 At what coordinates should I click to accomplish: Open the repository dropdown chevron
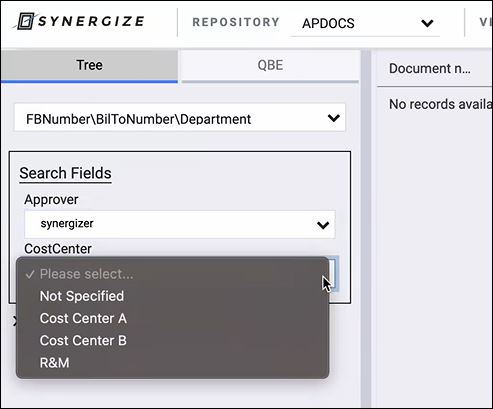tap(427, 23)
